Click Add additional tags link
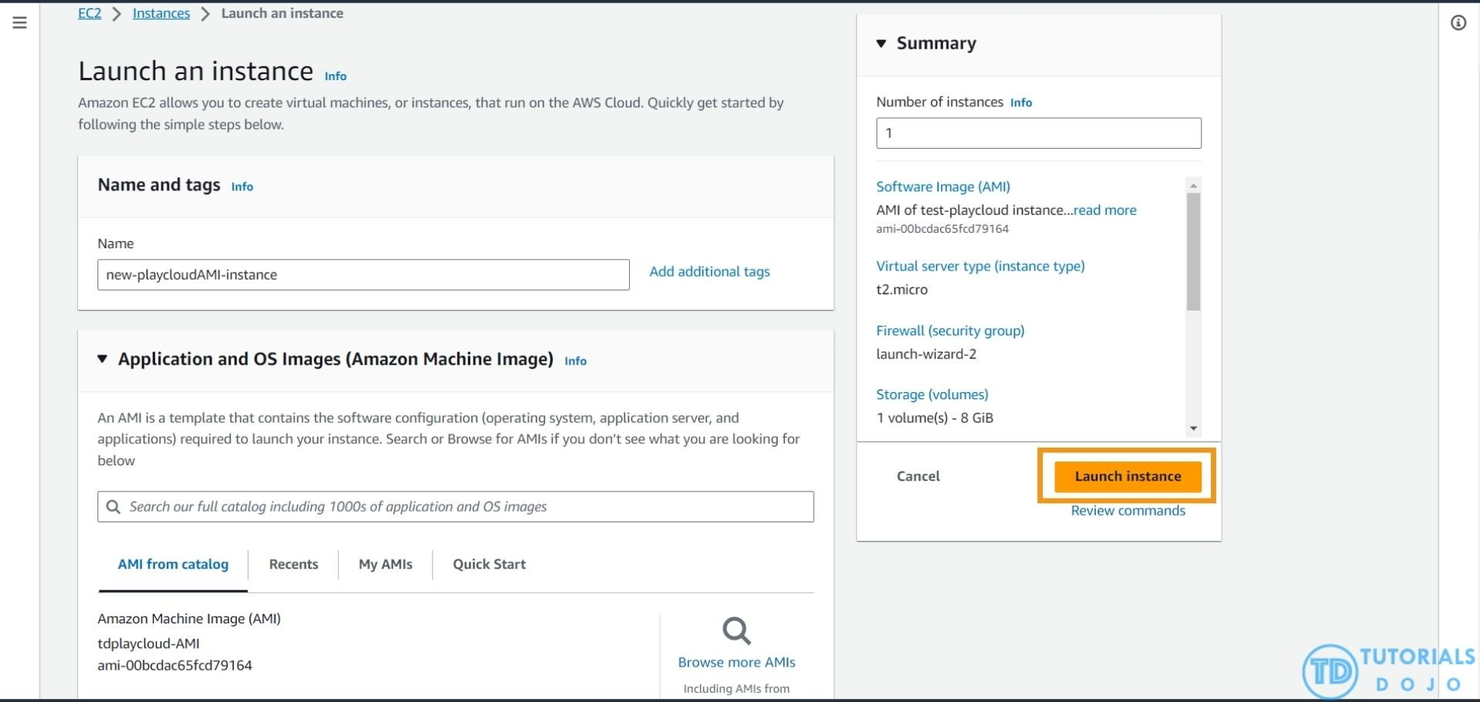Viewport: 1480px width, 702px height. [x=709, y=272]
